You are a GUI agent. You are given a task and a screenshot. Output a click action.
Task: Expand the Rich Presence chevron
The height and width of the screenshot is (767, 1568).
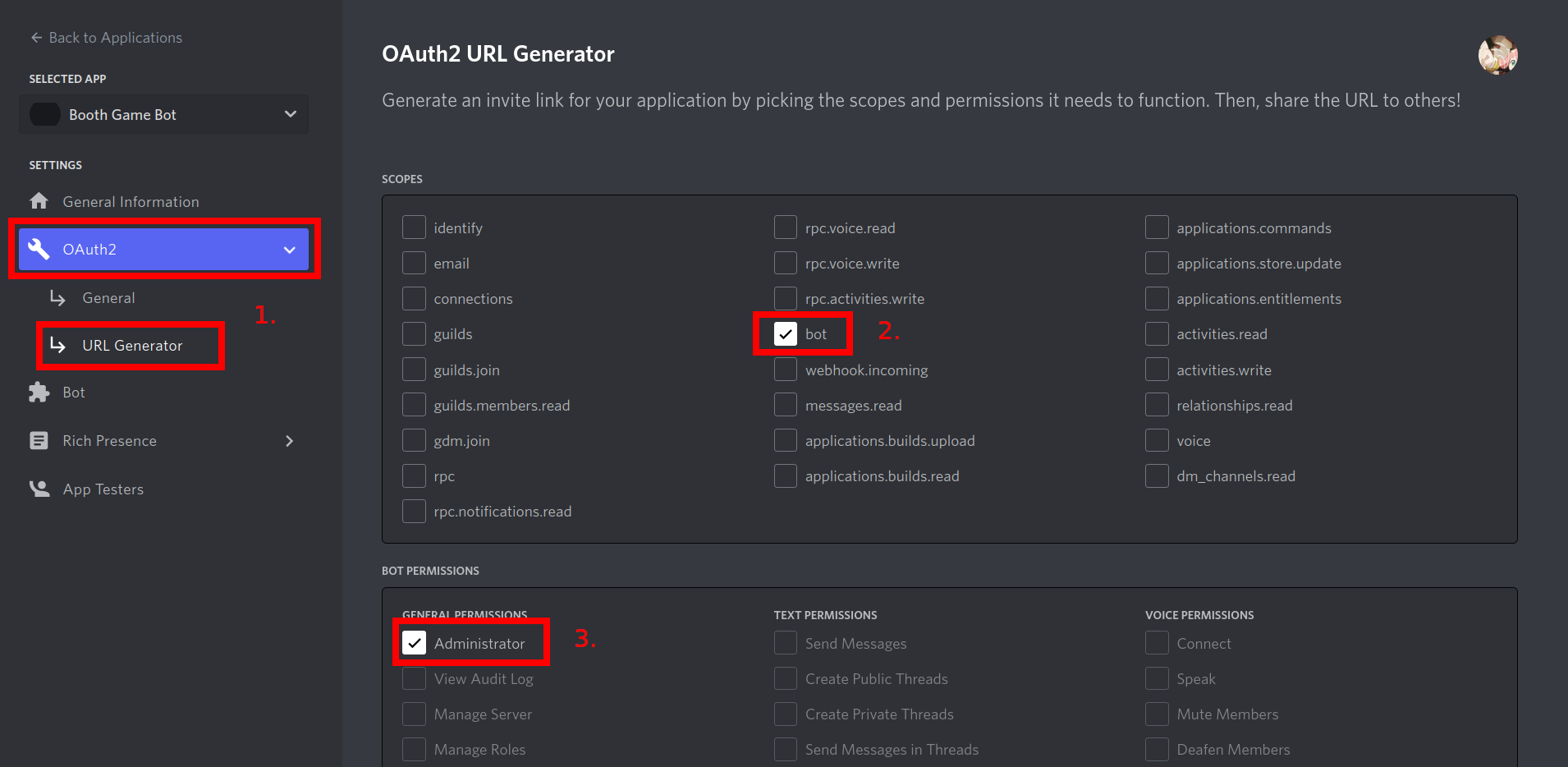289,441
